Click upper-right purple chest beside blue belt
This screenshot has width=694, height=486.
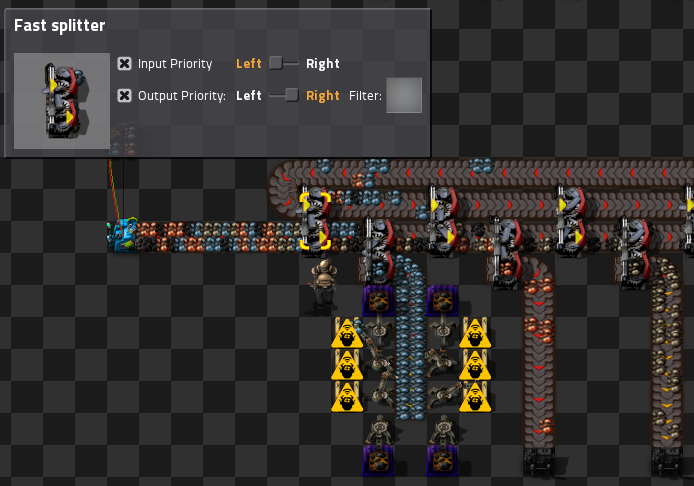[442, 301]
